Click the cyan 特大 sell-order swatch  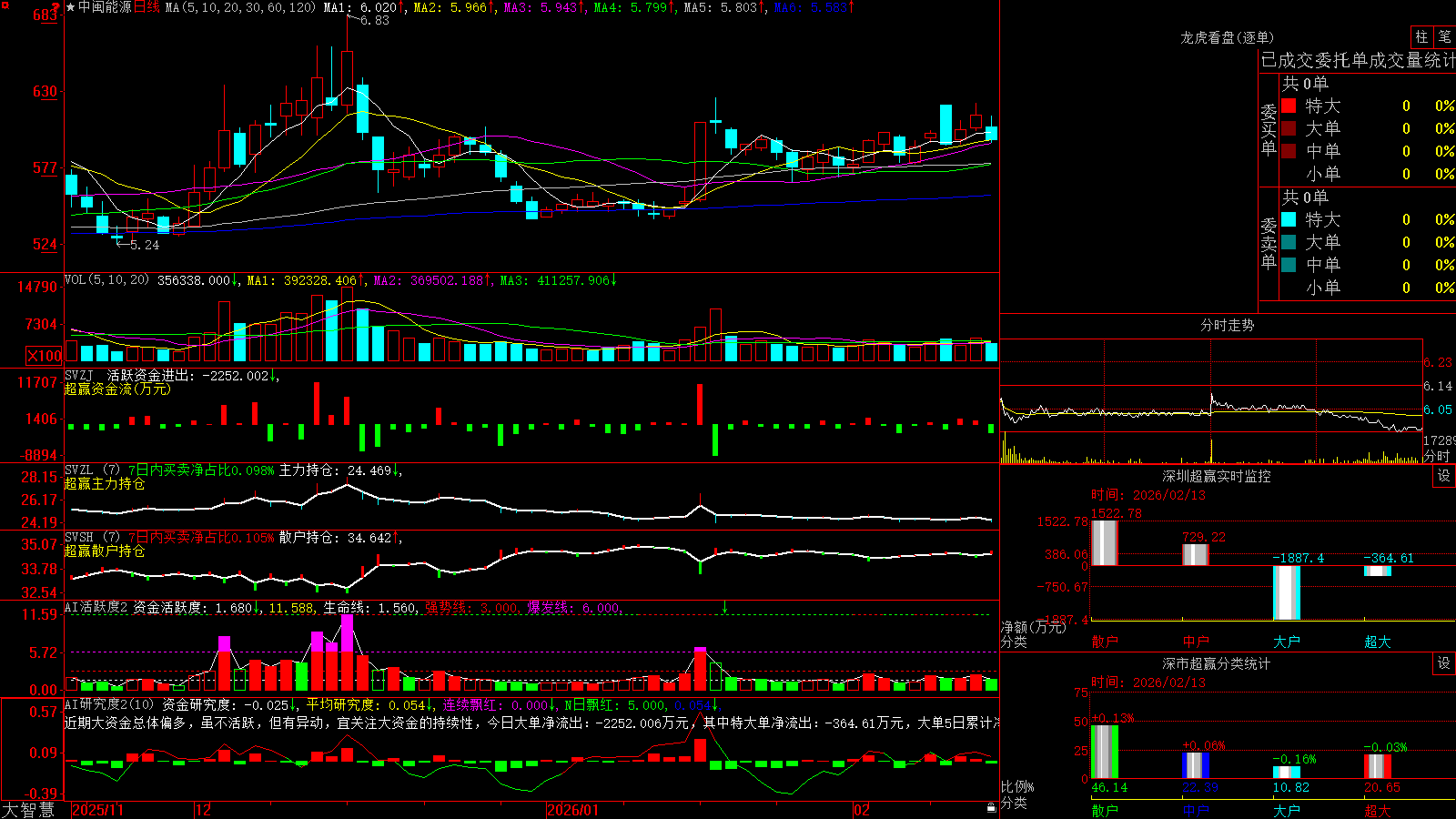pyautogui.click(x=1289, y=219)
